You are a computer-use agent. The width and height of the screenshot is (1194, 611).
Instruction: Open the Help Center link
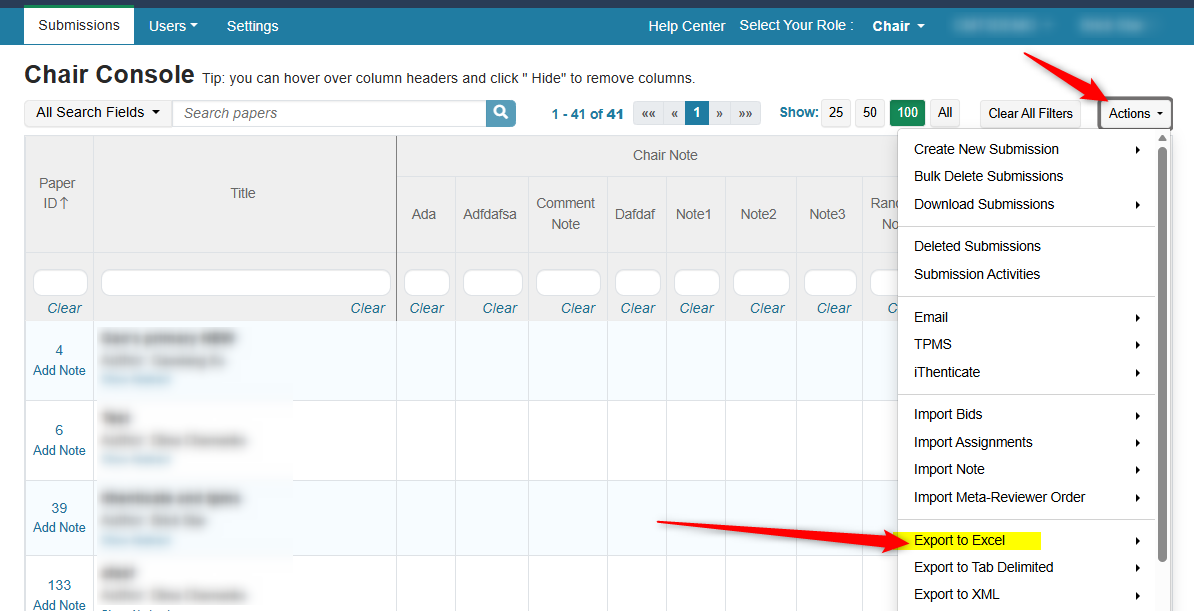pyautogui.click(x=686, y=26)
